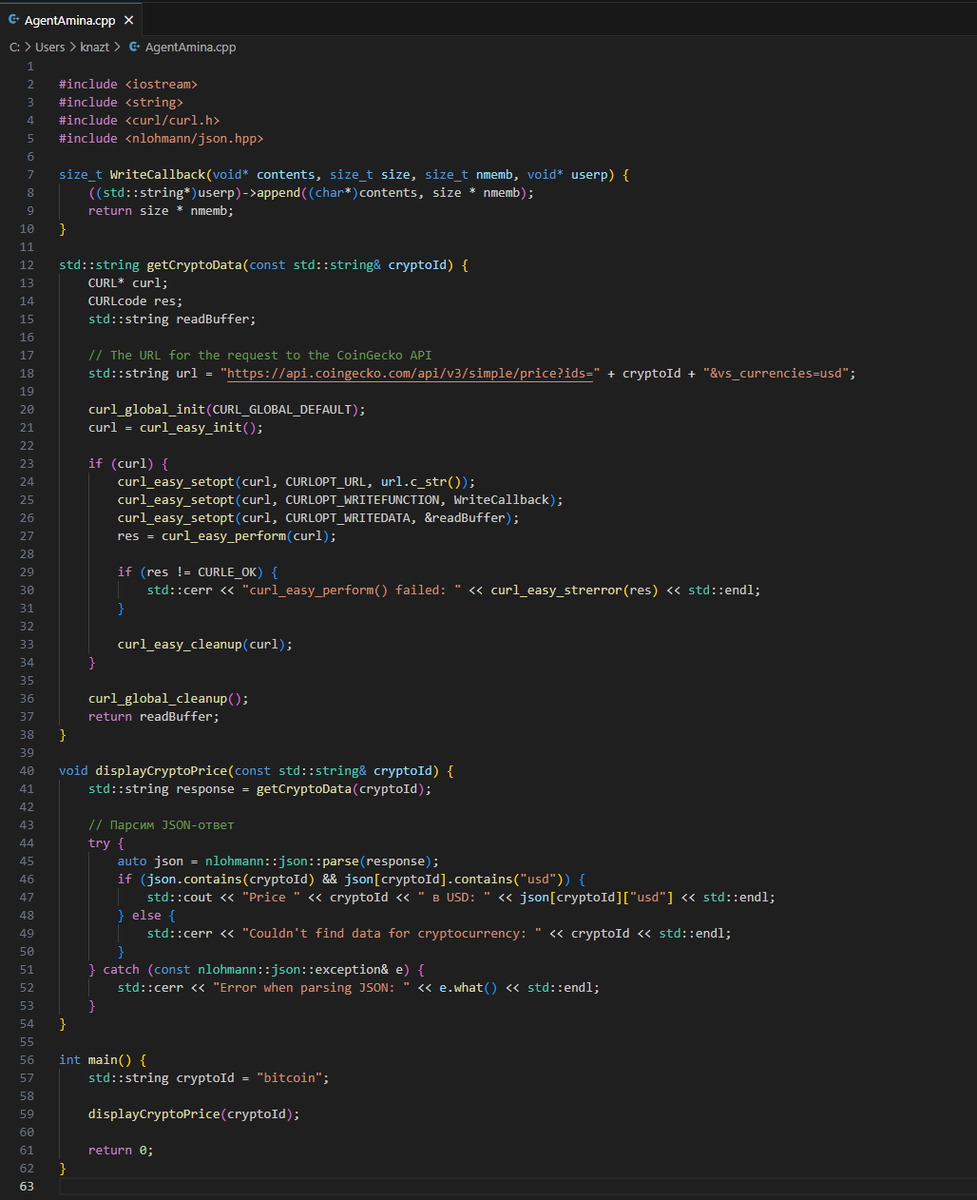Click the 'int main() {' line
The image size is (977, 1200).
102,1060
